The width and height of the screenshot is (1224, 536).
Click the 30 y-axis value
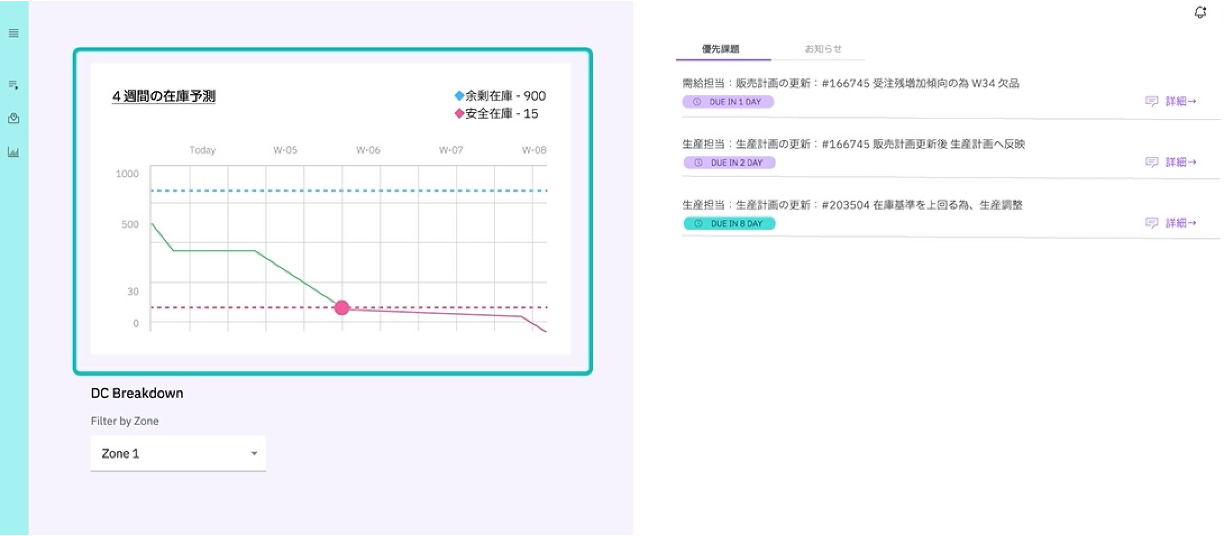(133, 291)
